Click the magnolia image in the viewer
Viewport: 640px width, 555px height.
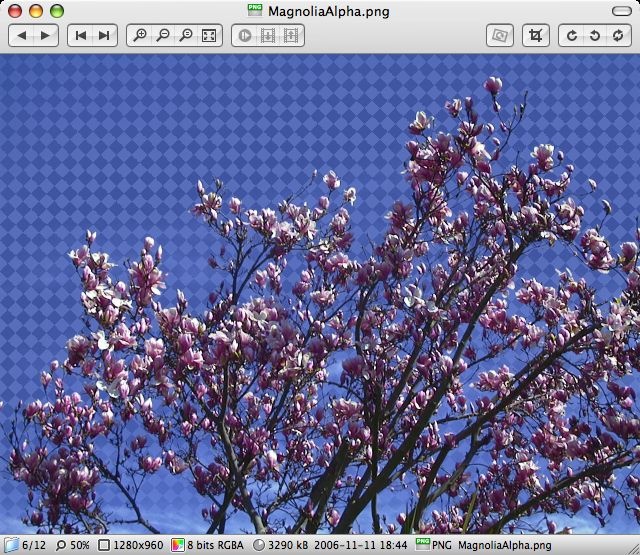(320, 294)
